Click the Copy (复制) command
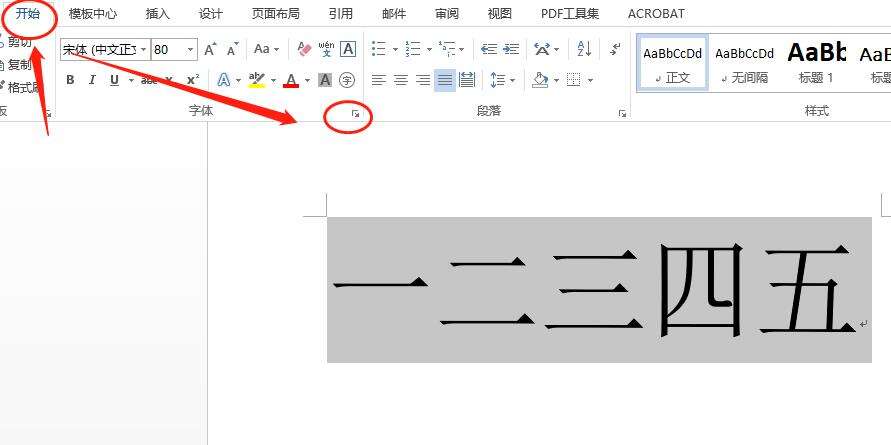The image size is (891, 445). click(x=16, y=65)
